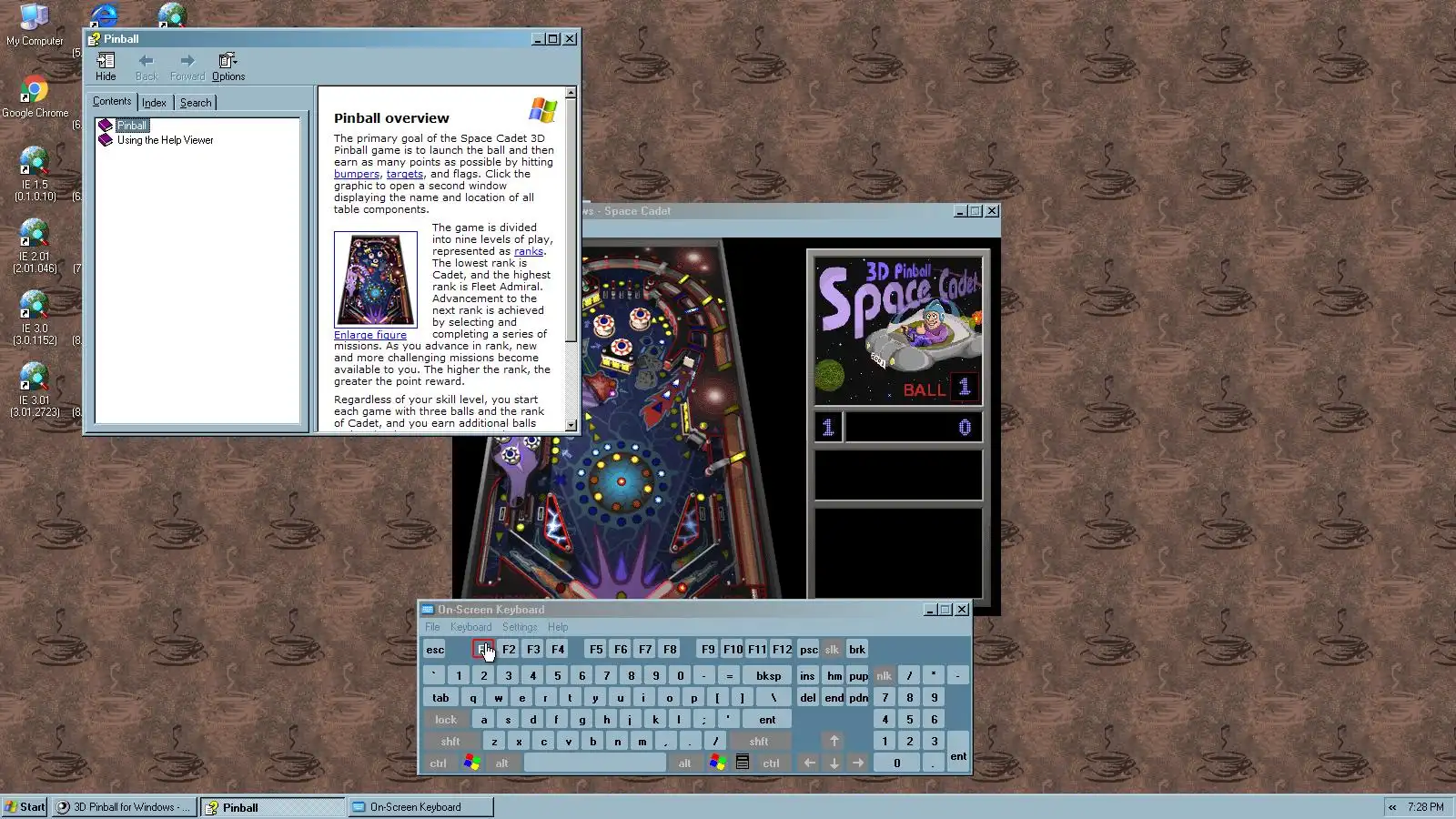
Task: Switch to 3D Pinball for Windows taskbar button
Action: click(x=124, y=807)
